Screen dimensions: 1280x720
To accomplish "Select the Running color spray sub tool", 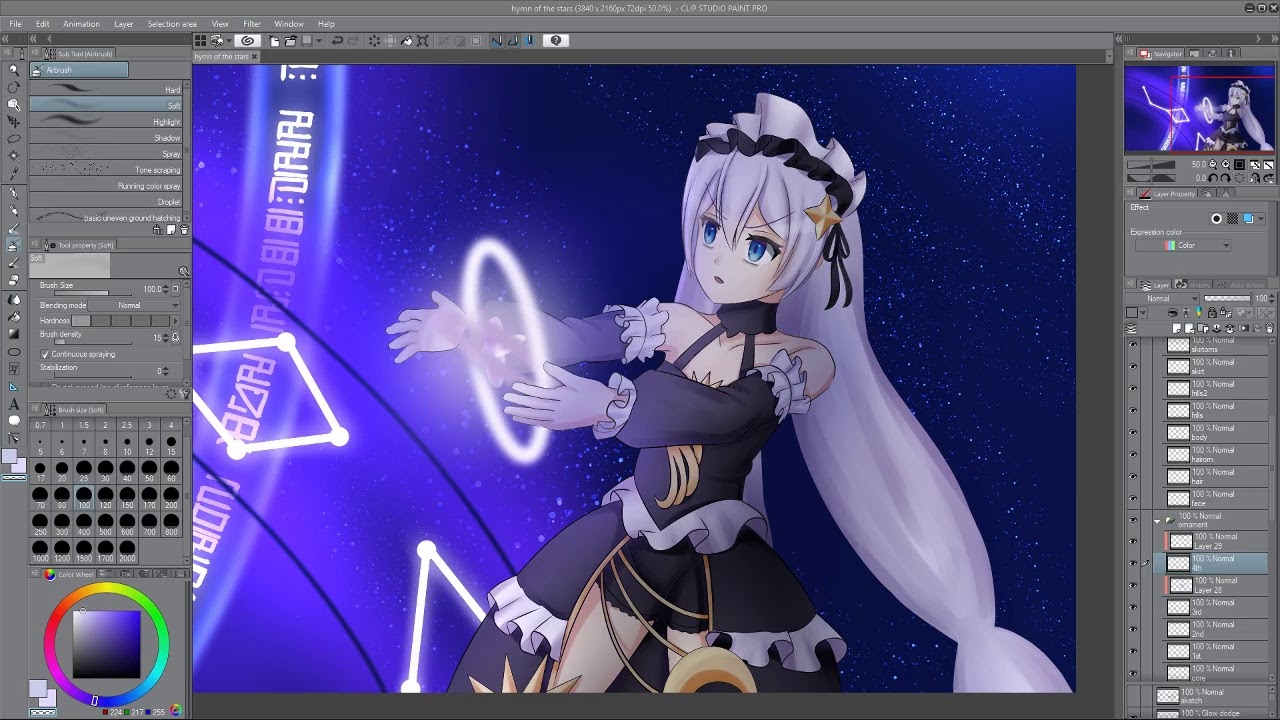I will (105, 185).
